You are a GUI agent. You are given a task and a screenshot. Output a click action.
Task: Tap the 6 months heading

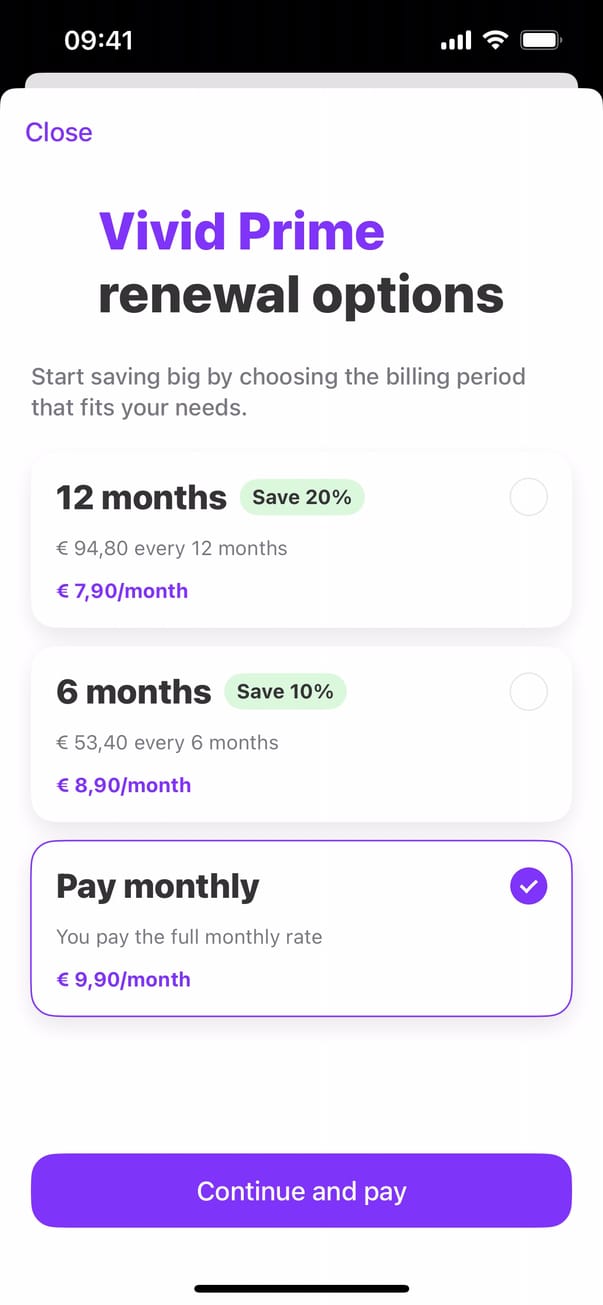134,692
